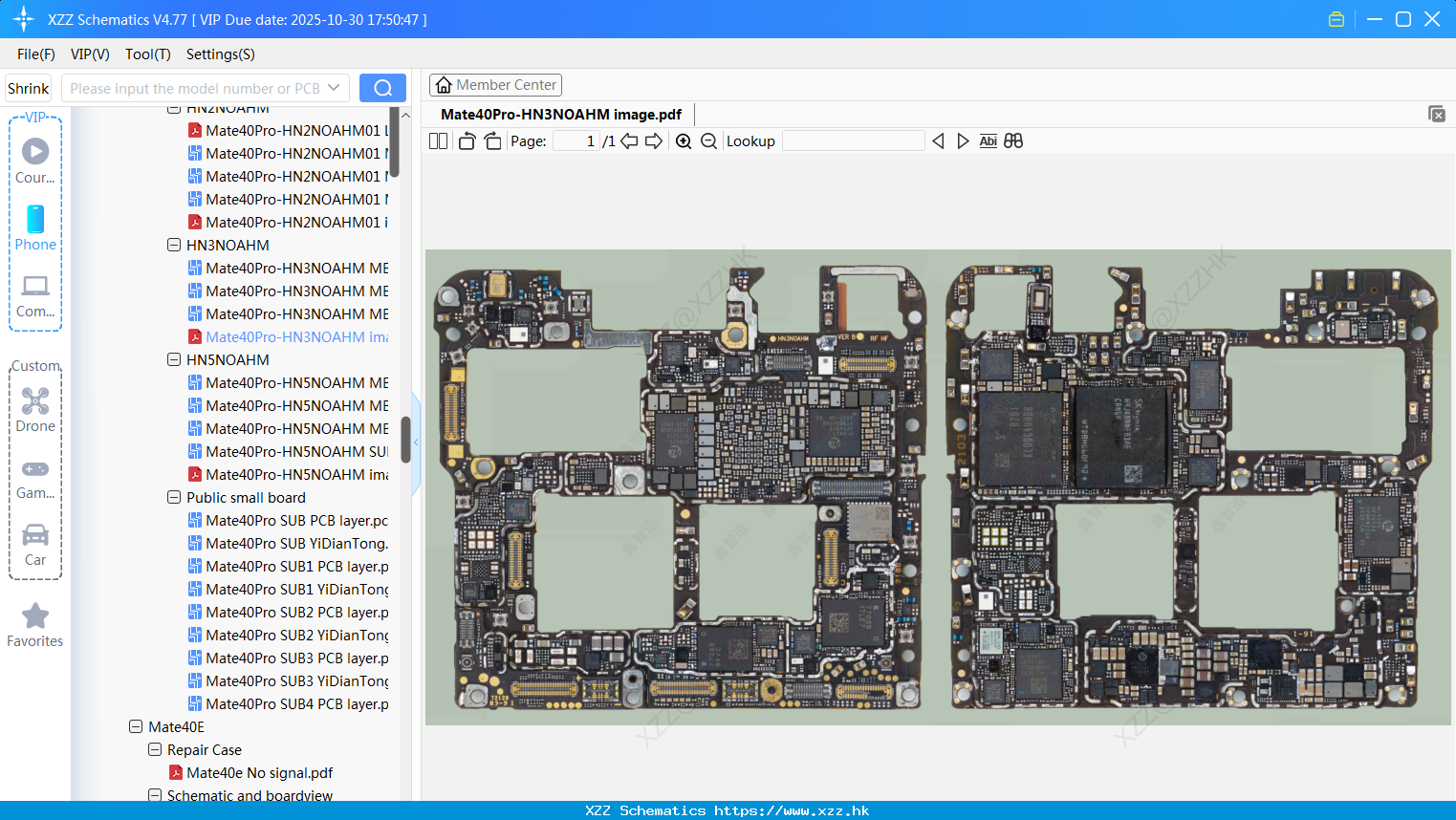Open Mate40Pro SUB4 PCB layer file
The width and height of the screenshot is (1456, 820).
pos(288,703)
